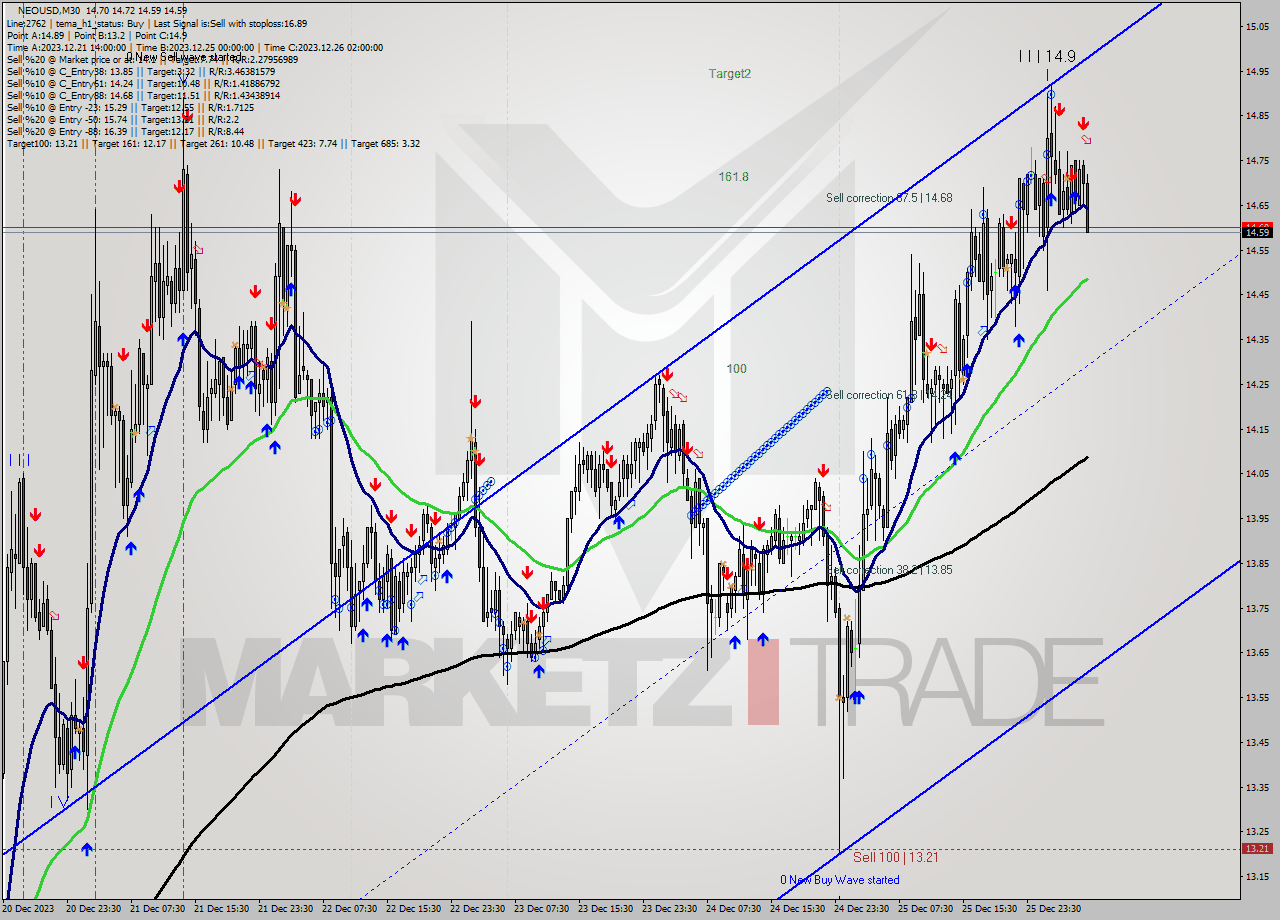This screenshot has height=920, width=1280.
Task: Click the '24 Dec 15:30' time axis label
Action: [798, 909]
